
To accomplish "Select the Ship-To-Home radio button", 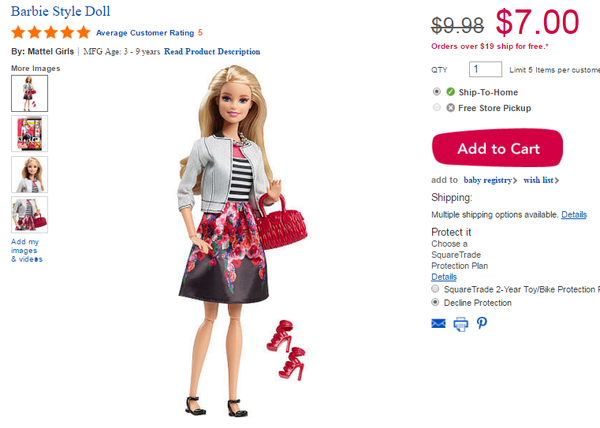I will tap(436, 91).
